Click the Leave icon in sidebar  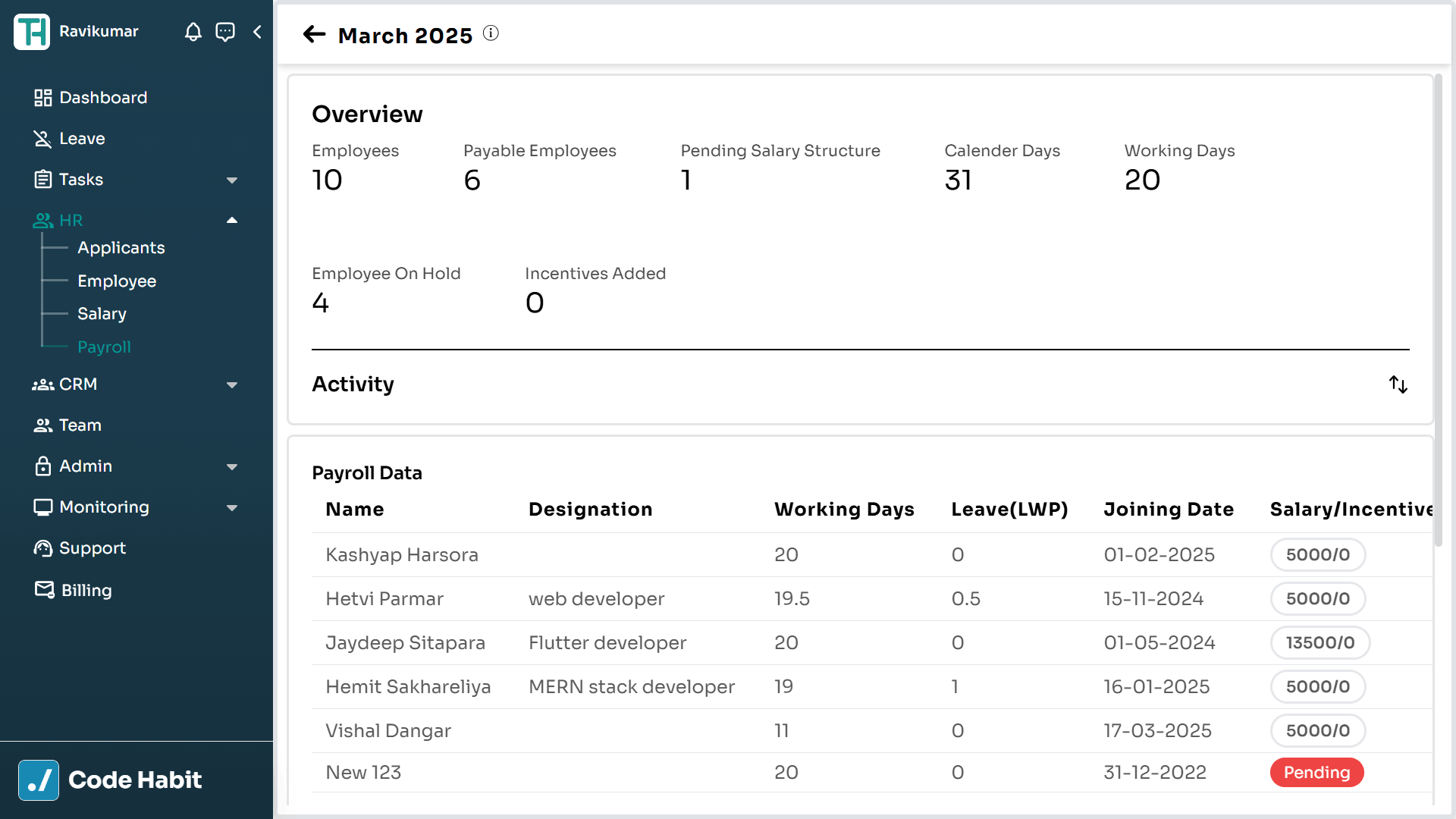(x=42, y=139)
